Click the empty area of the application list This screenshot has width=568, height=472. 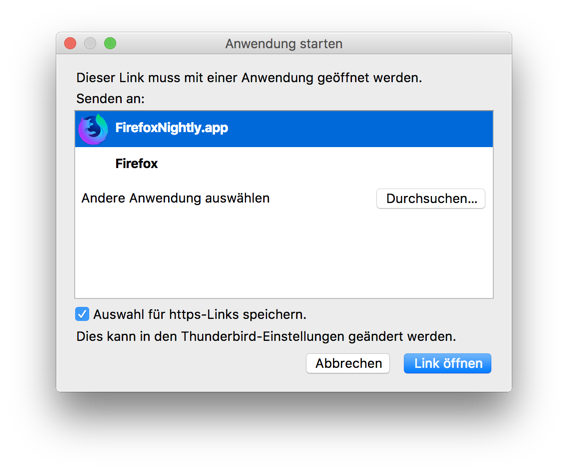[x=284, y=256]
